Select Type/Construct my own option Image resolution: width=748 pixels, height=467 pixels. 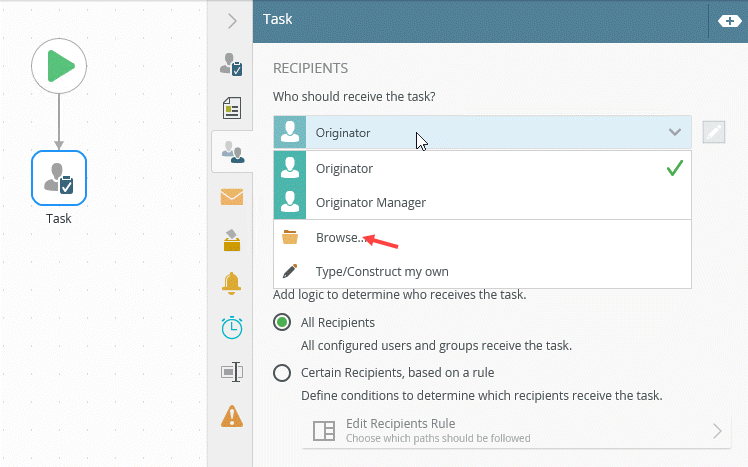(482, 271)
